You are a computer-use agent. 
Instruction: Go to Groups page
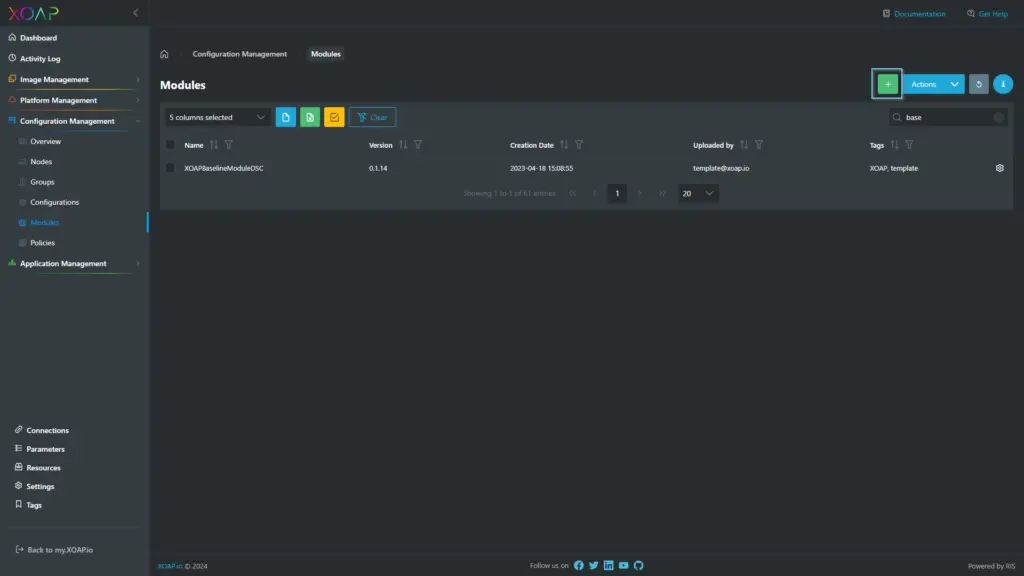point(42,182)
